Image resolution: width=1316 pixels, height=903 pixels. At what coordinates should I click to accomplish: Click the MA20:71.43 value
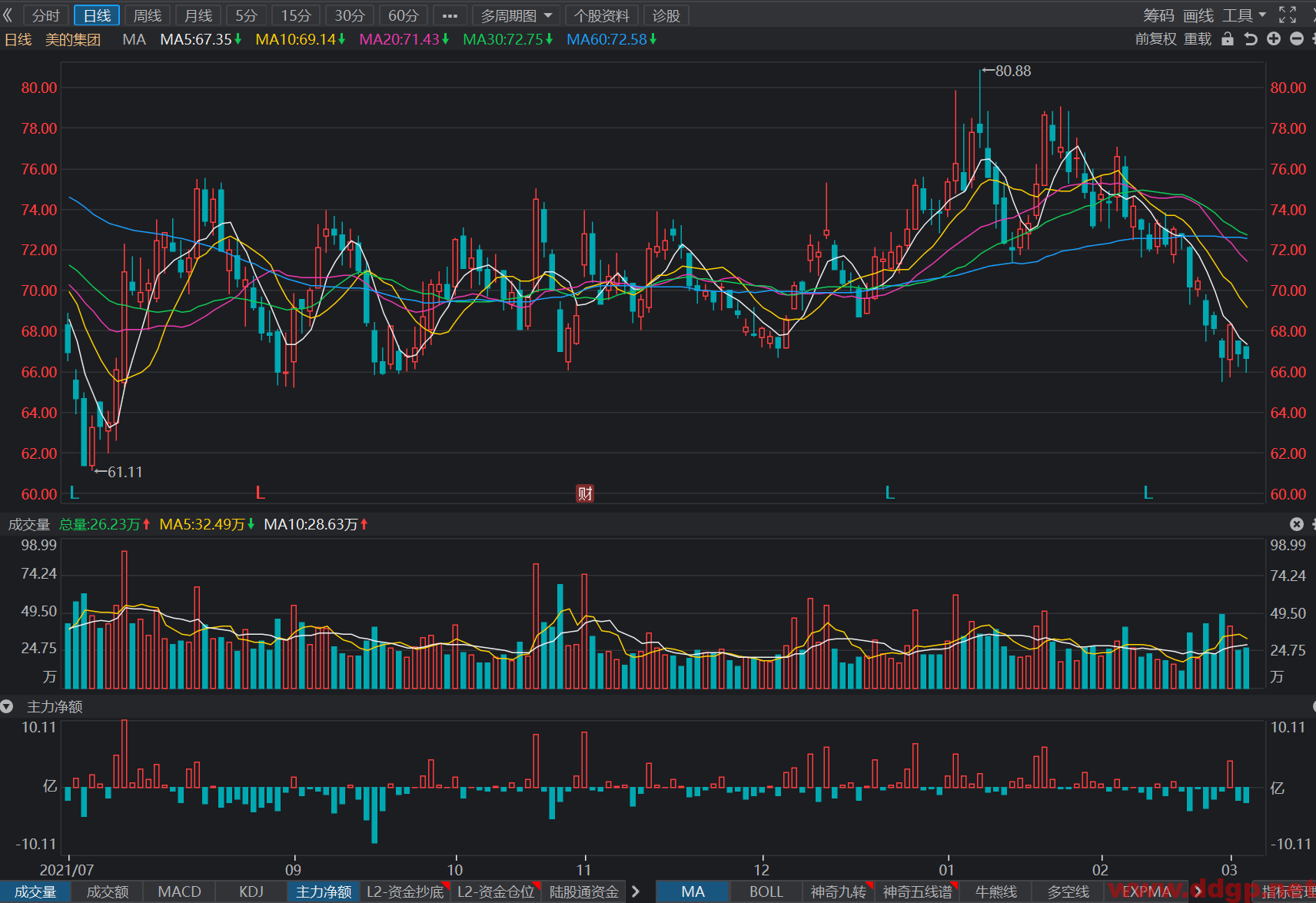pos(404,39)
